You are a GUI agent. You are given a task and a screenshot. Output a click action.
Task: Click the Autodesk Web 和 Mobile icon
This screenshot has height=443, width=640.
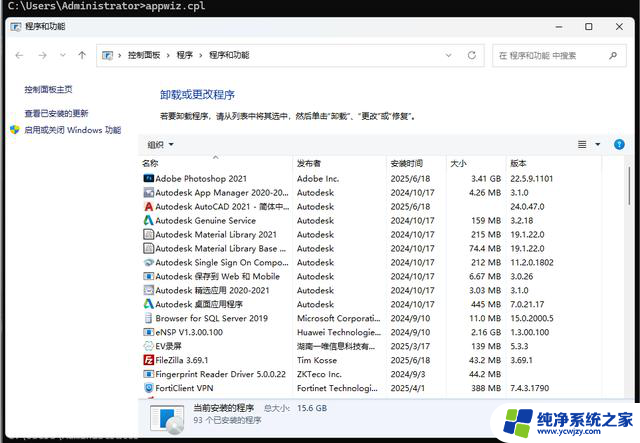(149, 276)
